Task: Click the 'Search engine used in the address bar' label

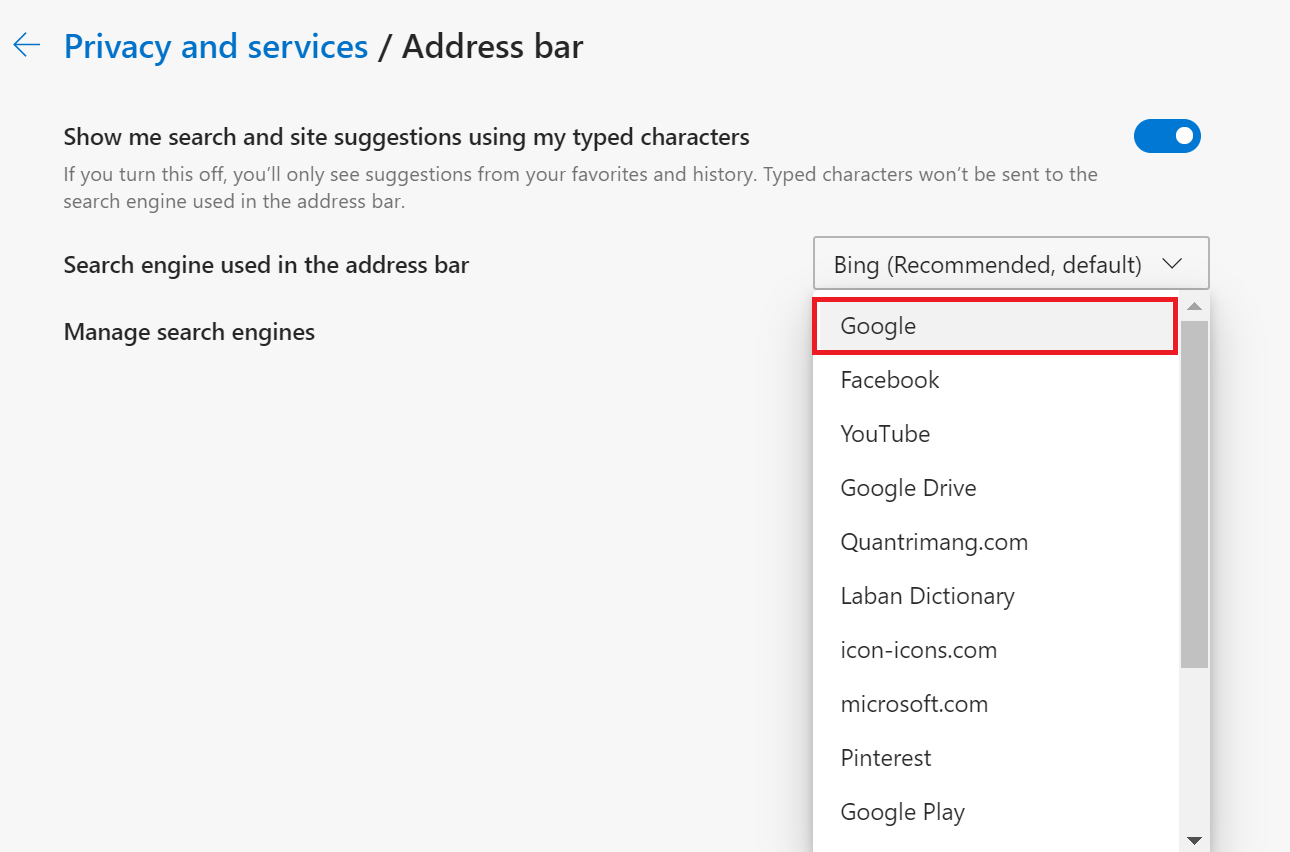Action: point(266,265)
